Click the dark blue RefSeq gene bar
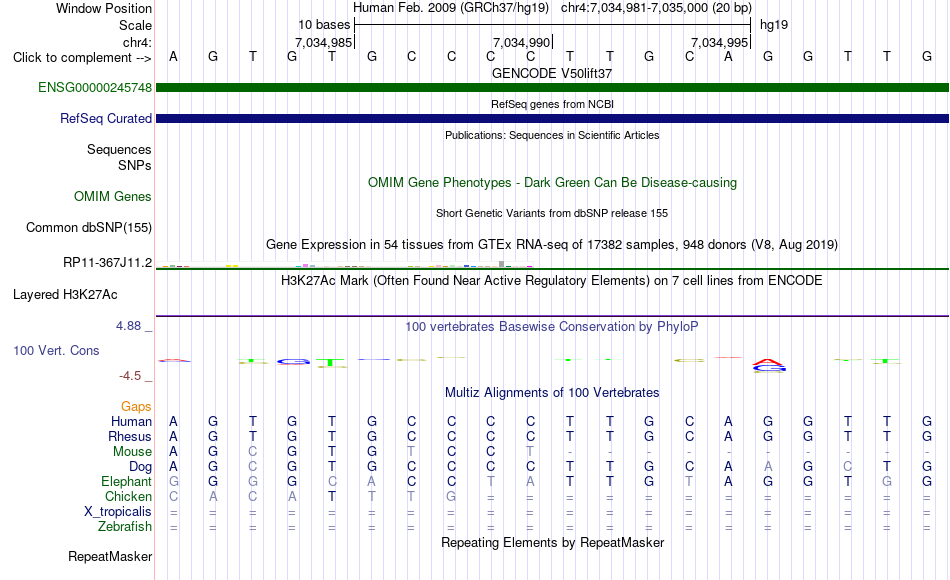 pos(553,119)
